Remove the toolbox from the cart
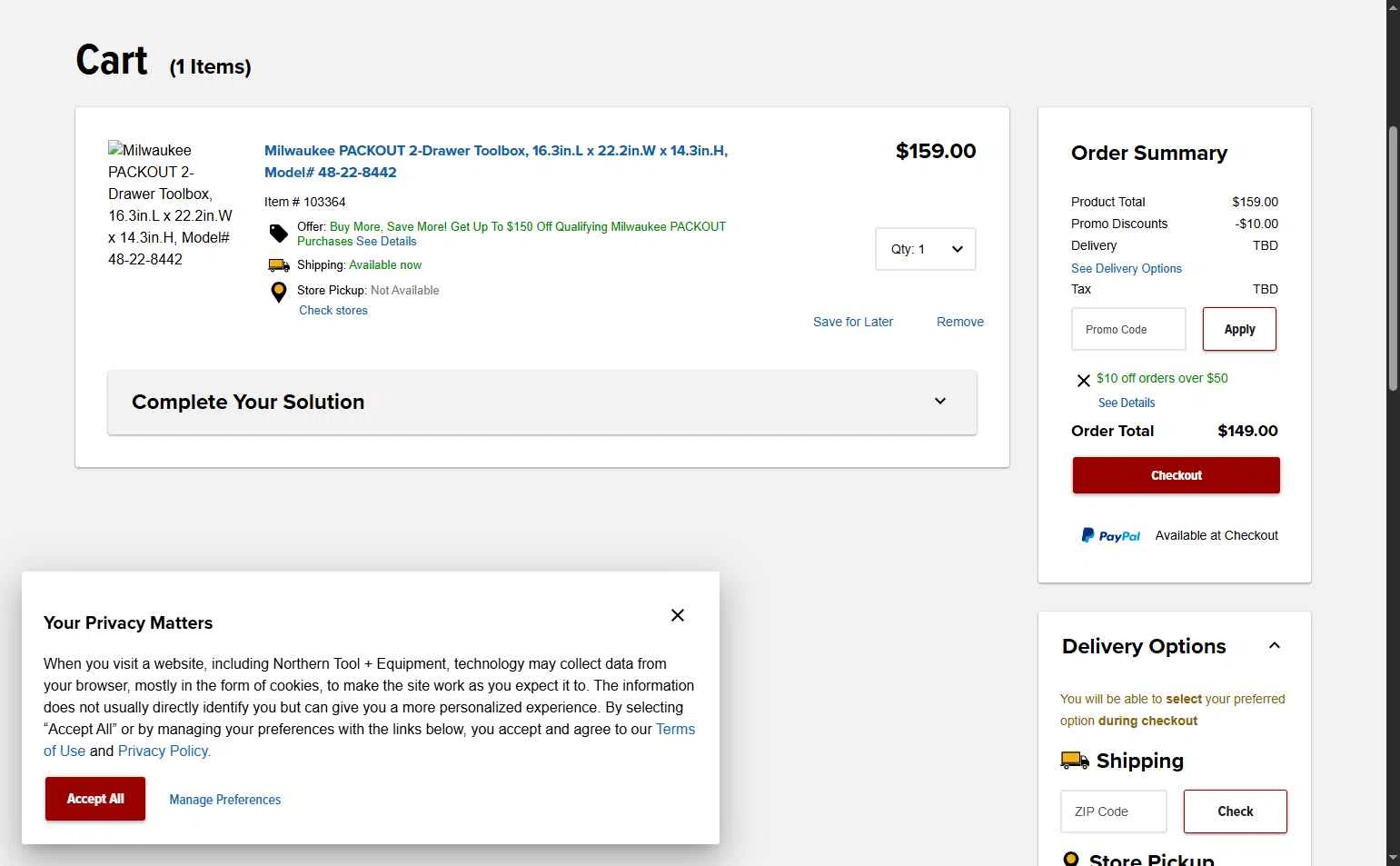This screenshot has width=1400, height=866. click(960, 322)
